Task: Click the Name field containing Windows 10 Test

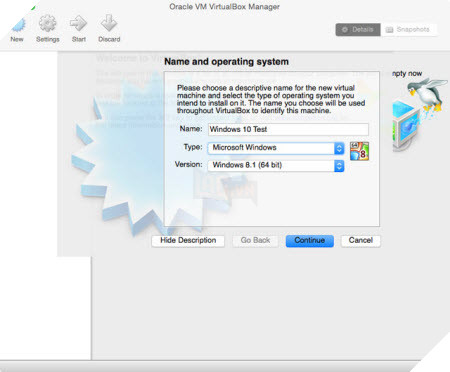Action: pyautogui.click(x=288, y=129)
